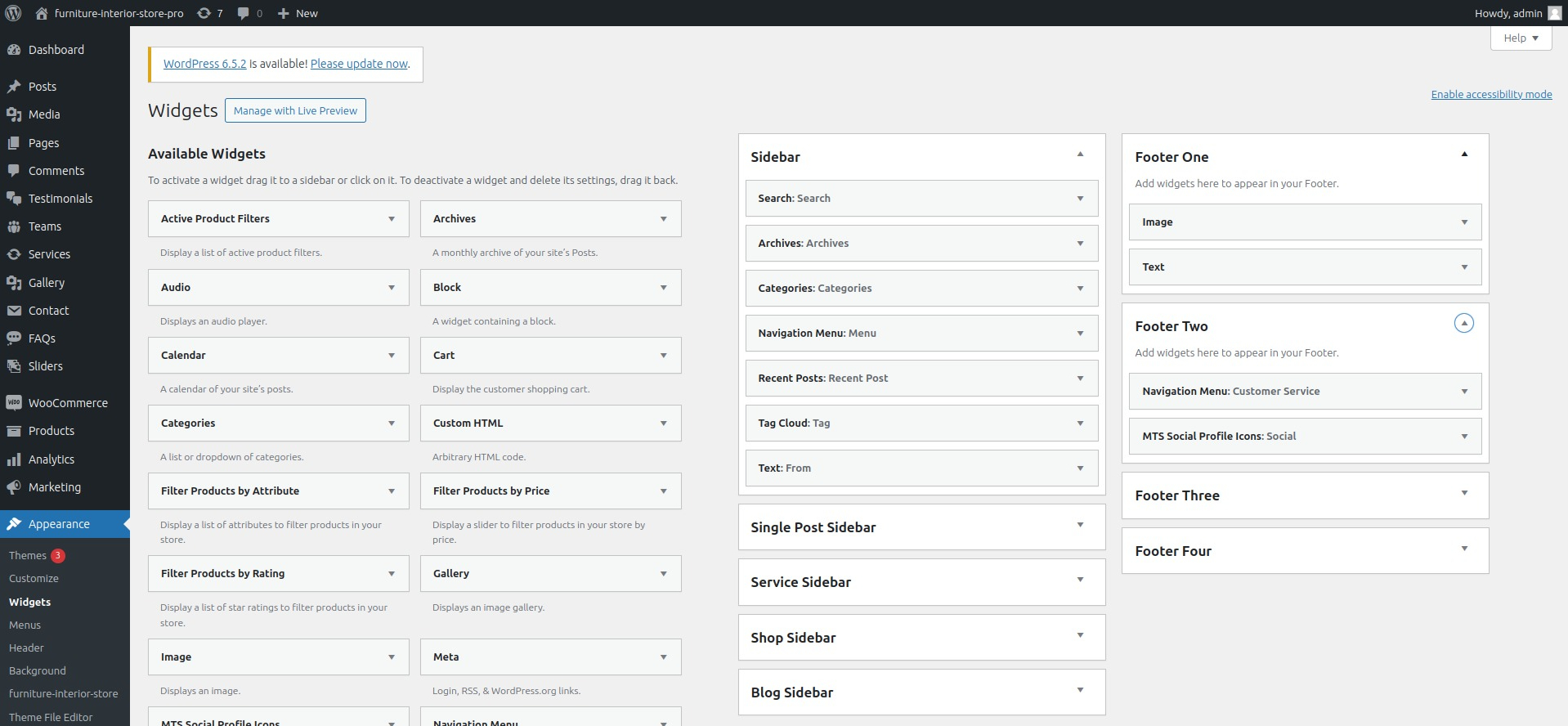Expand the Archives available widget dropdown
This screenshot has width=1568, height=726.
(x=664, y=219)
